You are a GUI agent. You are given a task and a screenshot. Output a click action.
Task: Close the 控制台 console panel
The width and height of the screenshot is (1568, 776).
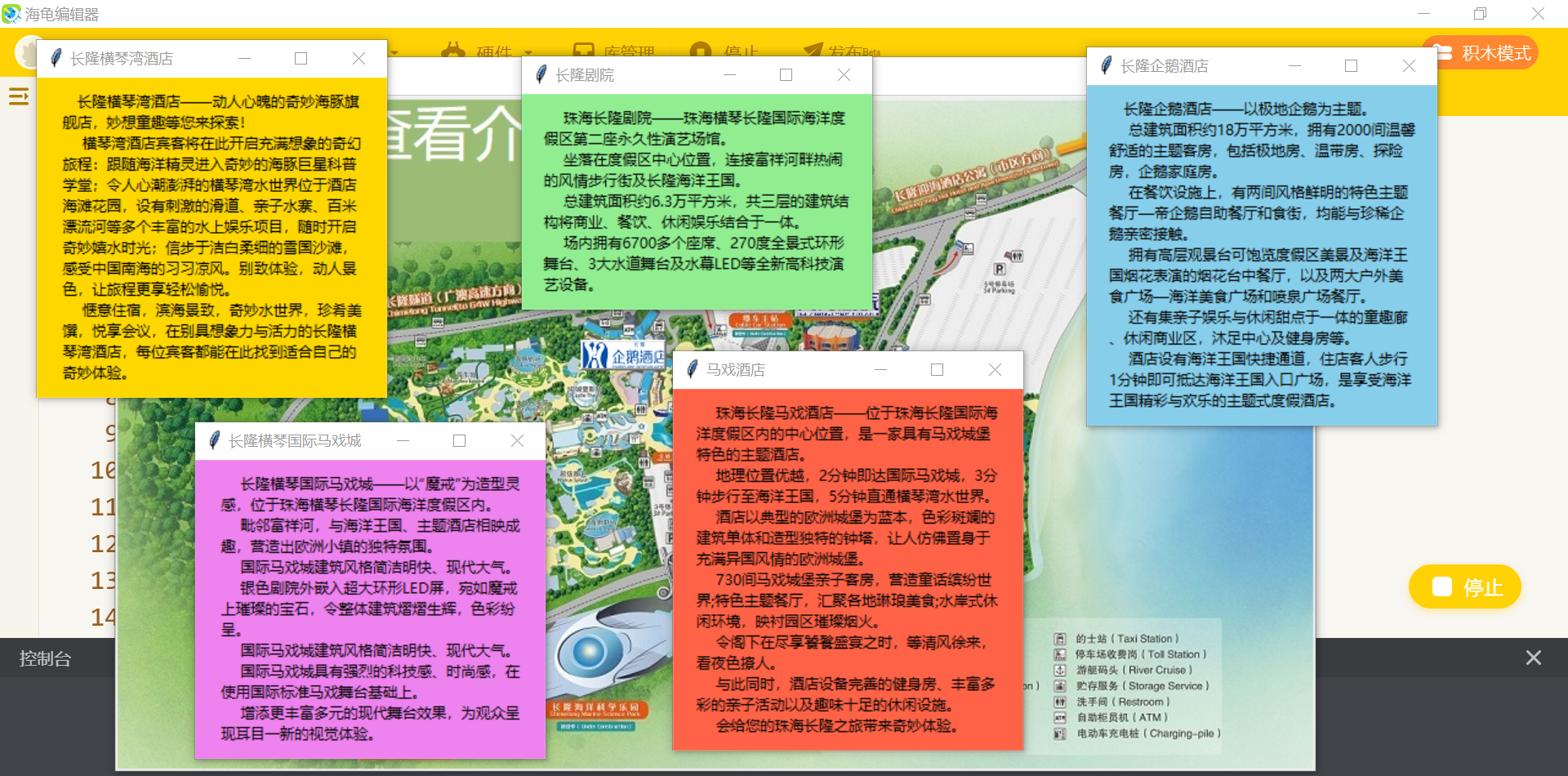pos(1534,658)
